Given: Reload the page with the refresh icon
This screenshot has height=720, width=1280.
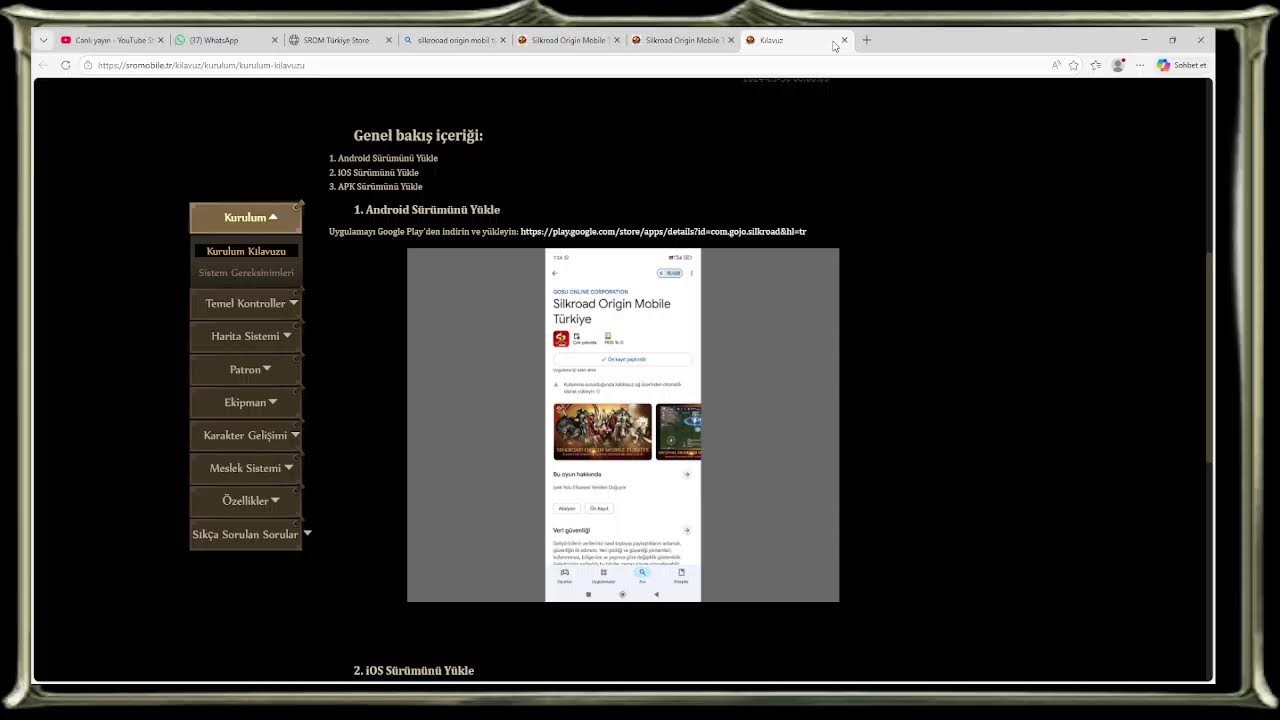Looking at the screenshot, I should click(x=66, y=65).
